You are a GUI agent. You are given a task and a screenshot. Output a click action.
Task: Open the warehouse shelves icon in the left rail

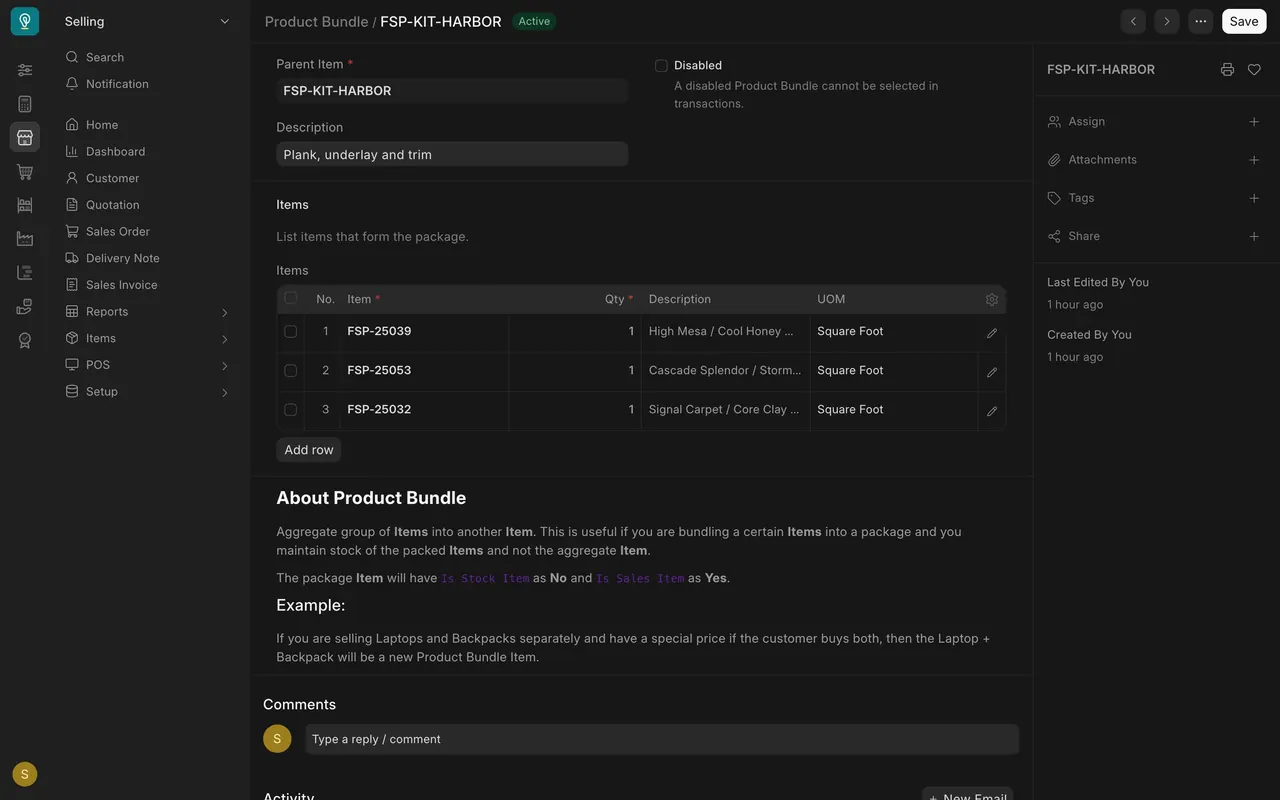click(x=25, y=205)
